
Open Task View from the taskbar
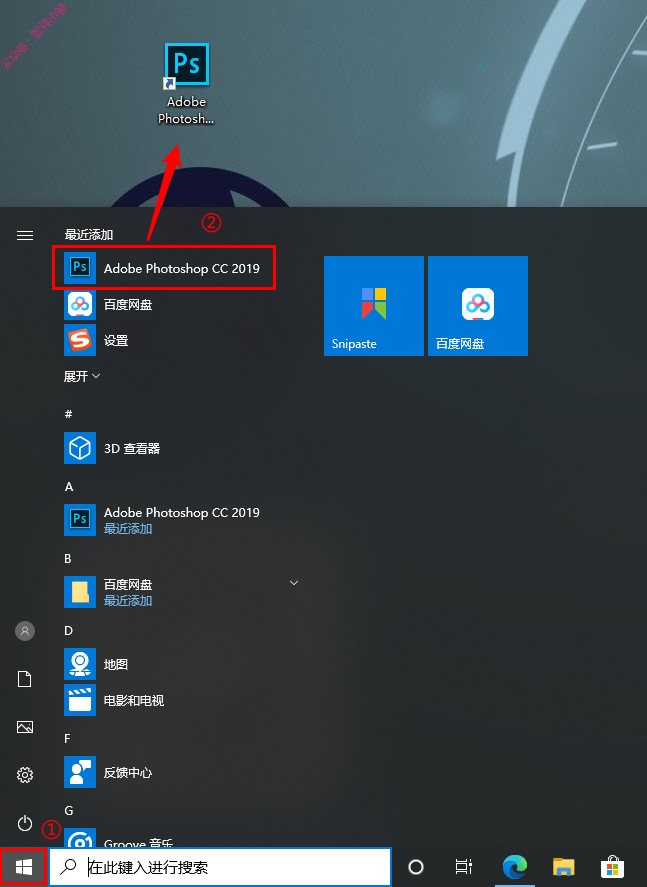pyautogui.click(x=464, y=867)
